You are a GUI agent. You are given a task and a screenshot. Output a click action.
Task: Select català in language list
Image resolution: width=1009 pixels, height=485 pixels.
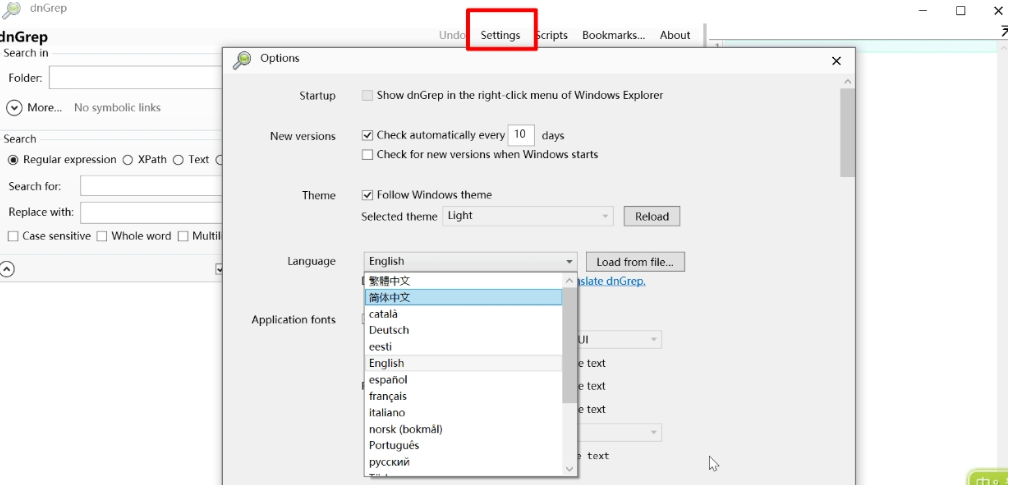click(x=463, y=314)
